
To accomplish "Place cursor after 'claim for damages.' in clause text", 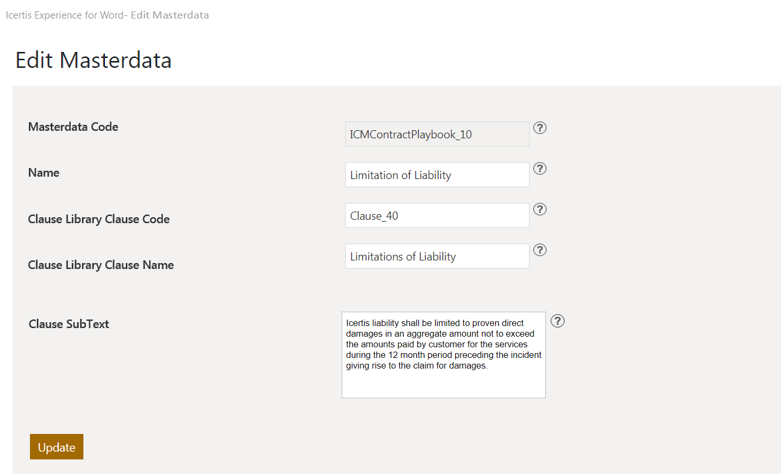I will [488, 366].
